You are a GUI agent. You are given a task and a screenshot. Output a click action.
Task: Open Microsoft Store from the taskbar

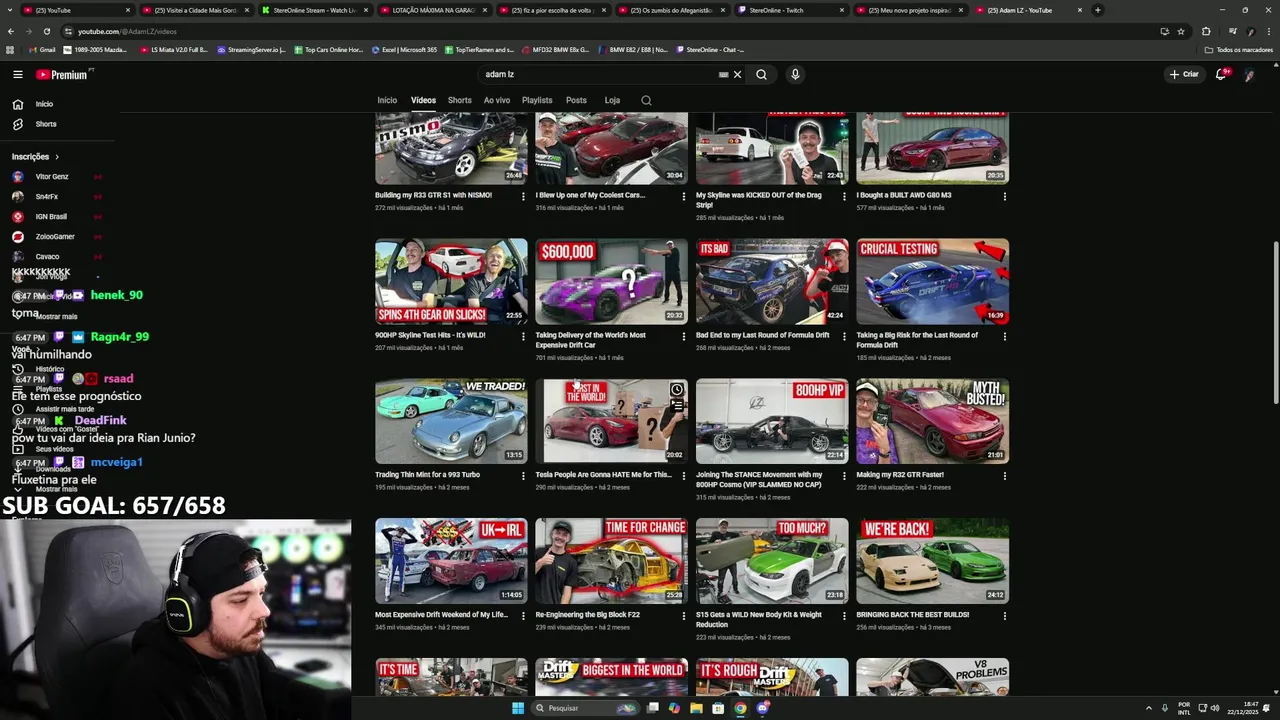[718, 708]
